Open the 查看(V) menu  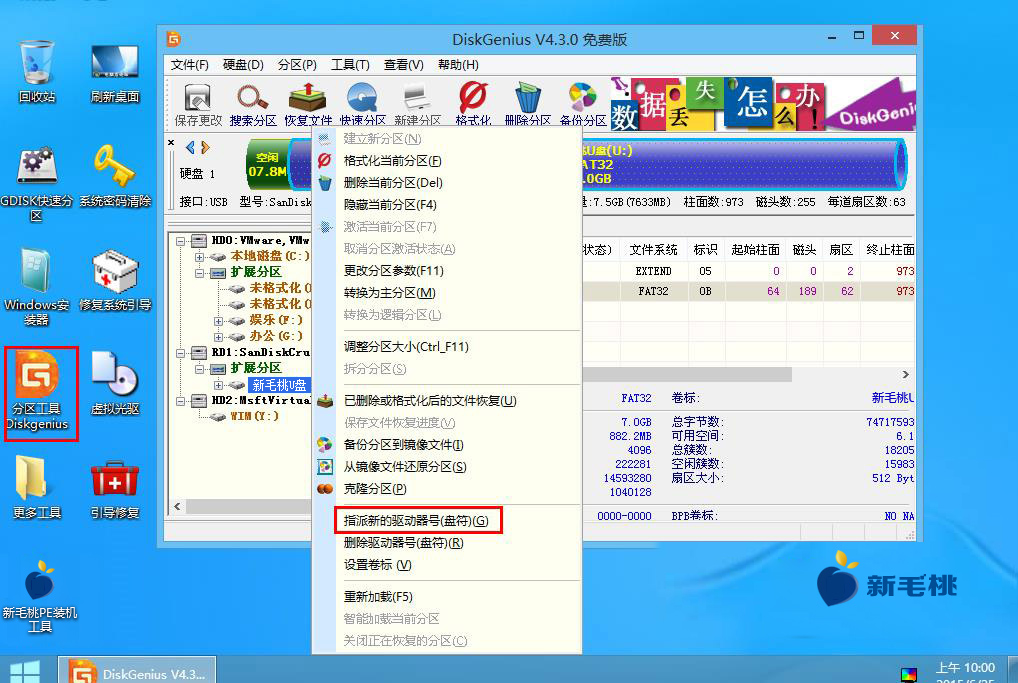point(403,65)
